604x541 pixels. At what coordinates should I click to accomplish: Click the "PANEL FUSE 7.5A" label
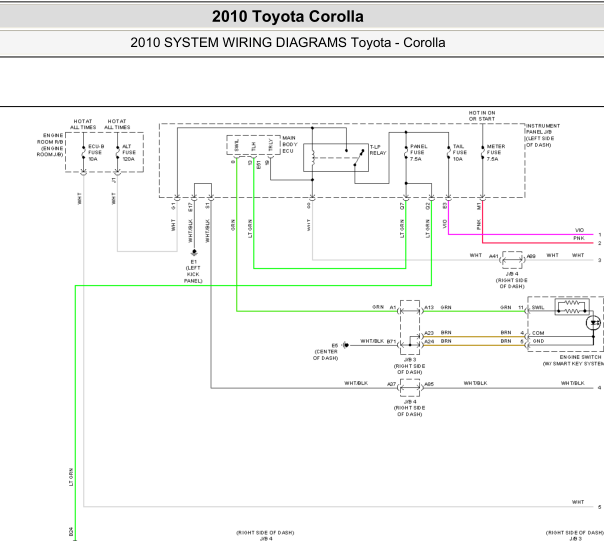418,153
